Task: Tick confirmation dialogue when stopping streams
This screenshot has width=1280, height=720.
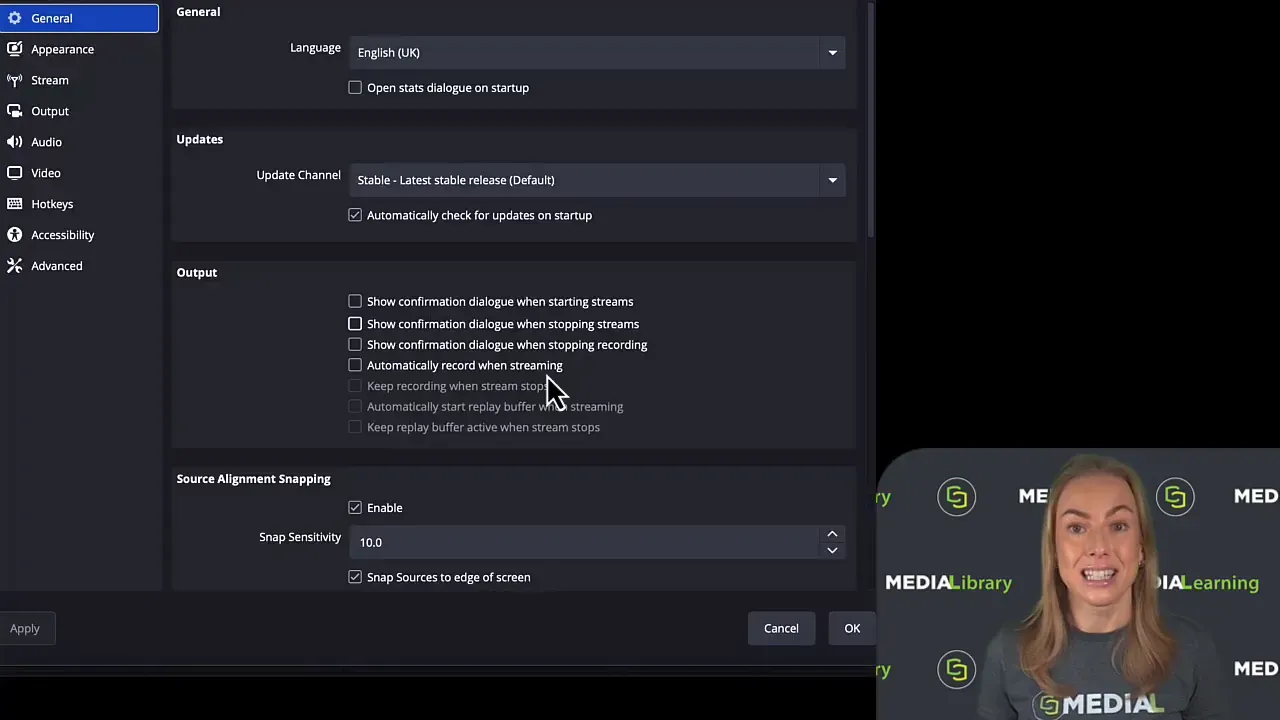Action: (355, 324)
